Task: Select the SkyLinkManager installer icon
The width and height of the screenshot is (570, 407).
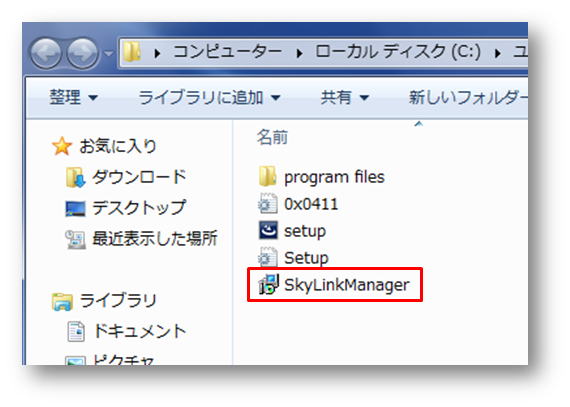Action: point(268,285)
